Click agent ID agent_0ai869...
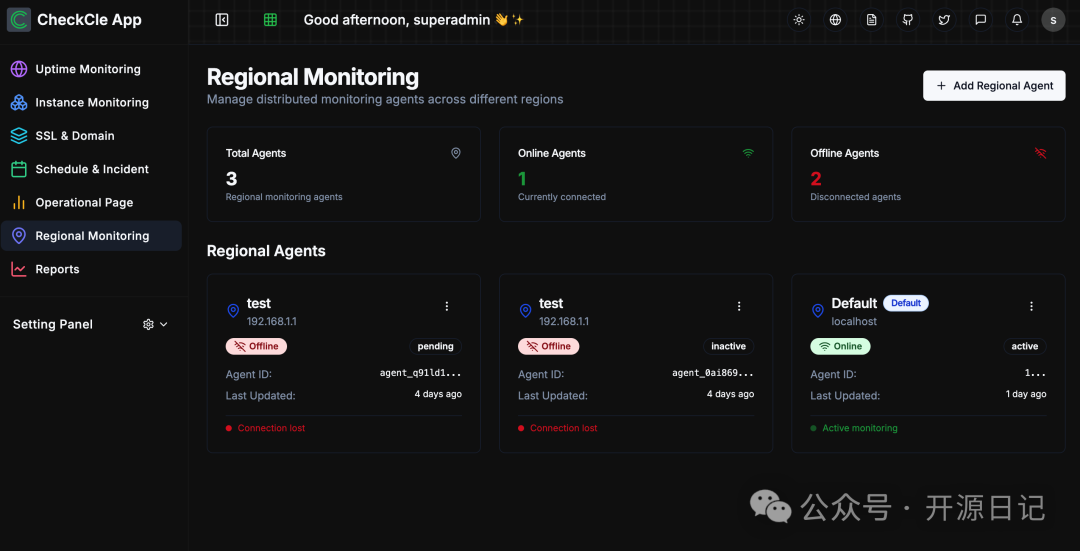1080x551 pixels. (713, 373)
